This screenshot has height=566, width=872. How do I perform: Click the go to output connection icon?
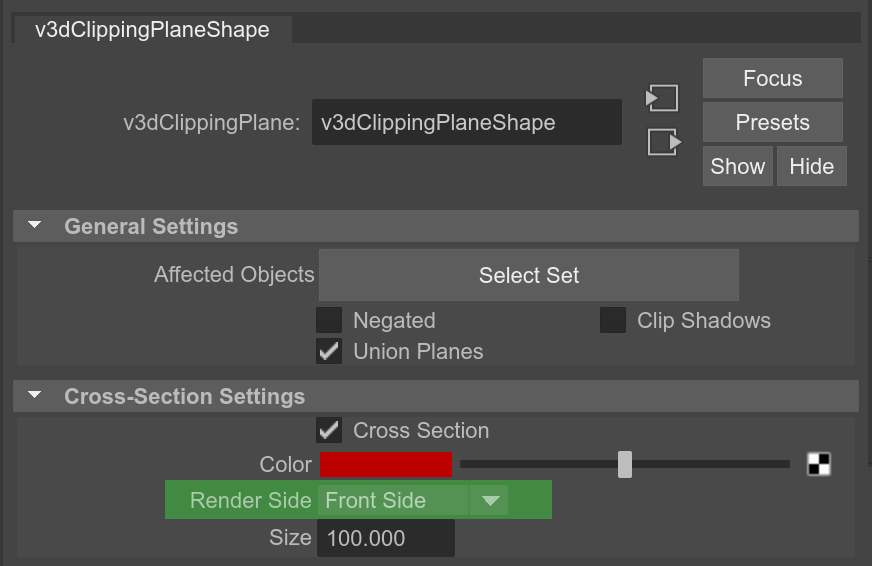pyautogui.click(x=664, y=142)
